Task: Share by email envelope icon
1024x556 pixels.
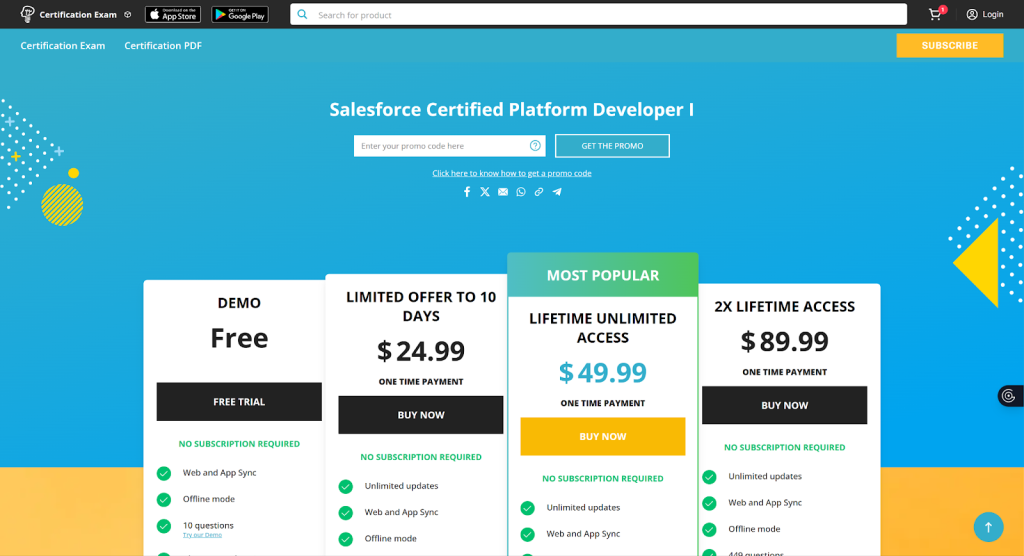Action: [x=503, y=192]
